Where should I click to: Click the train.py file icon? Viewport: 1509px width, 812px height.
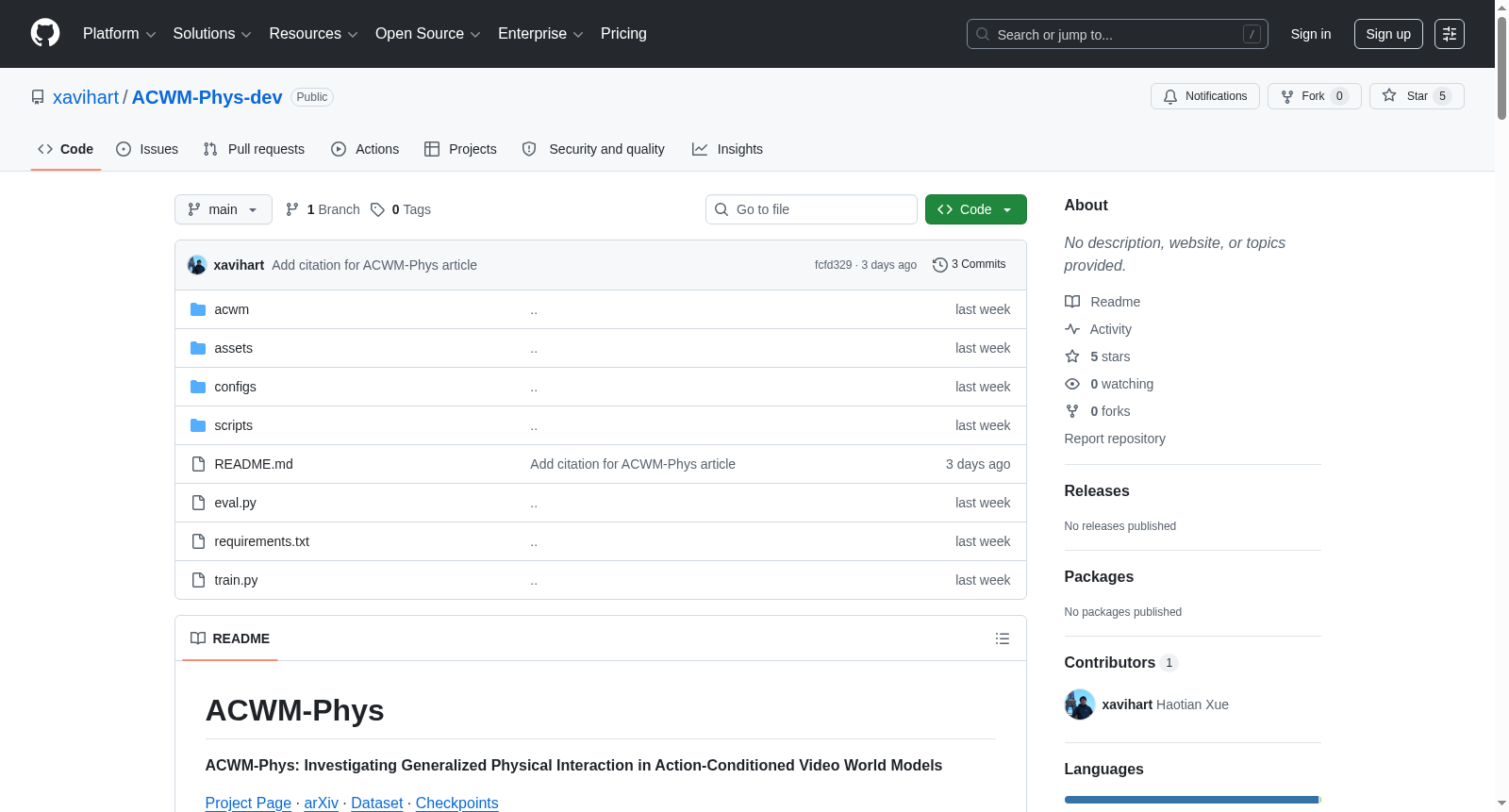coord(198,580)
